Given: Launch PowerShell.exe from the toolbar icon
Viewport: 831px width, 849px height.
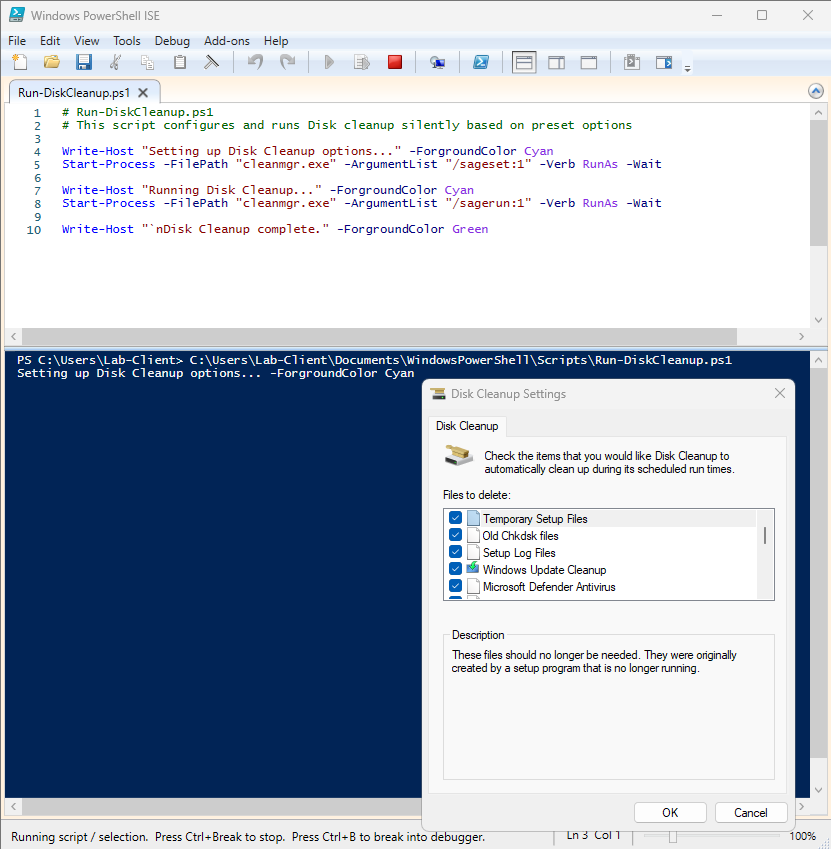Looking at the screenshot, I should point(481,61).
